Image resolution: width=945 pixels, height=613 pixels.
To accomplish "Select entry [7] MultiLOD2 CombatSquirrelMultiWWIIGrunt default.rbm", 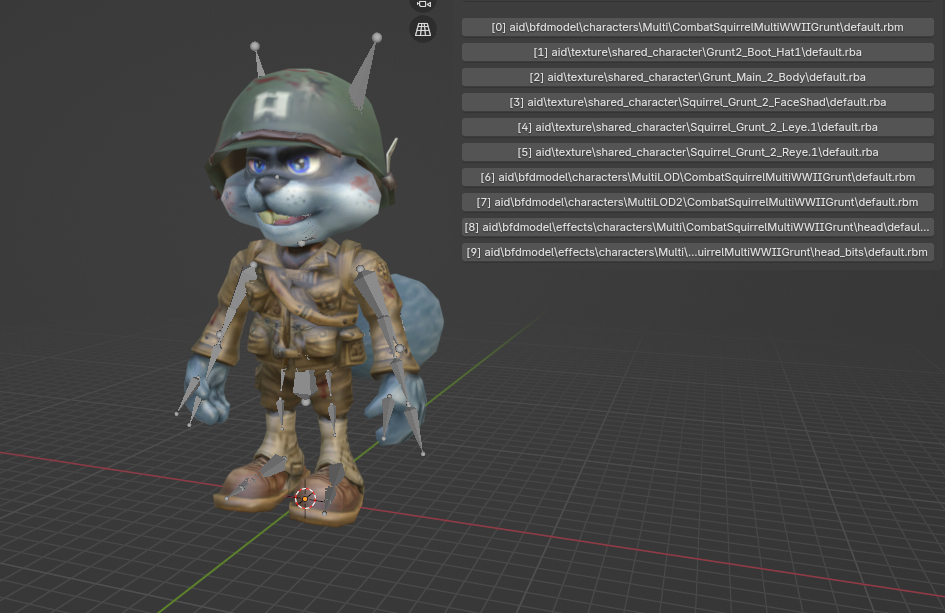I will point(697,202).
